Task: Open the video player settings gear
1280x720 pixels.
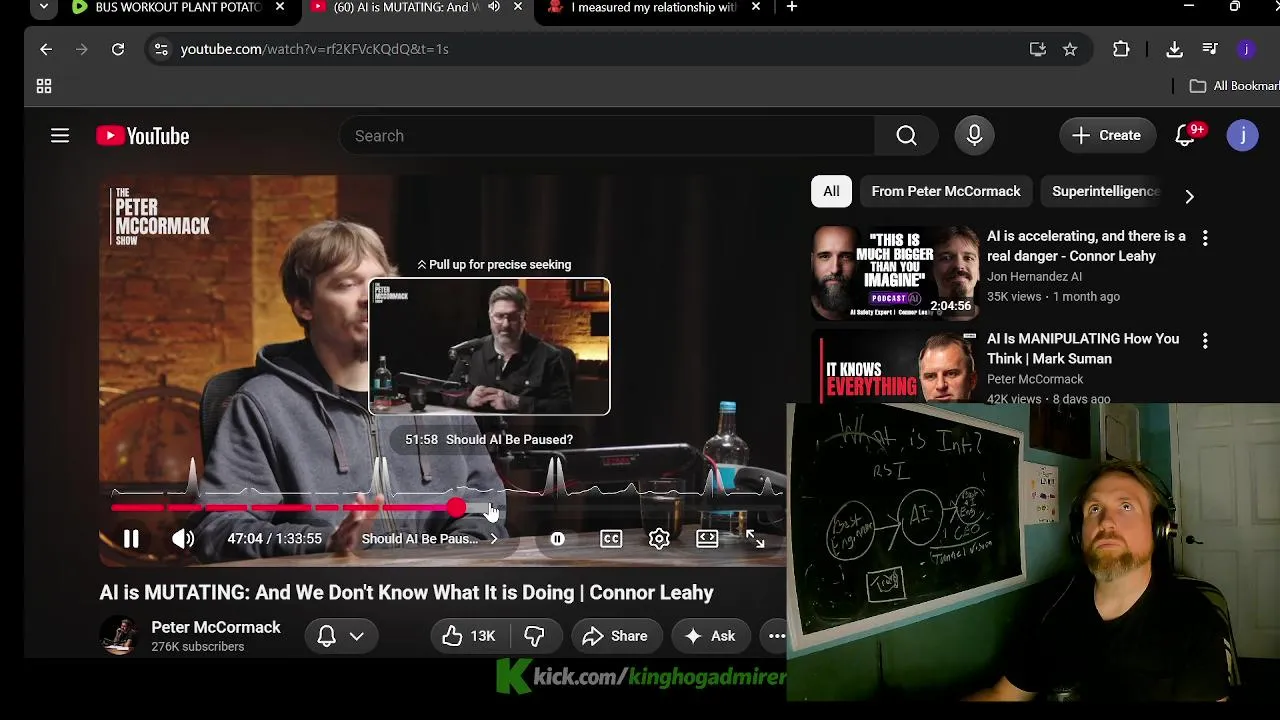Action: (659, 539)
